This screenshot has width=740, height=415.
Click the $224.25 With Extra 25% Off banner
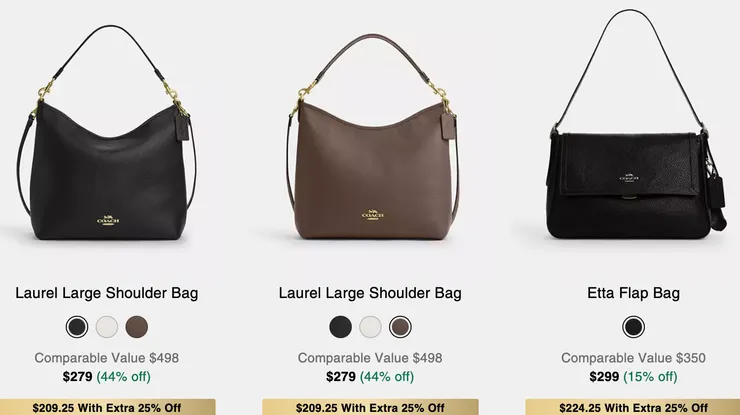[633, 407]
